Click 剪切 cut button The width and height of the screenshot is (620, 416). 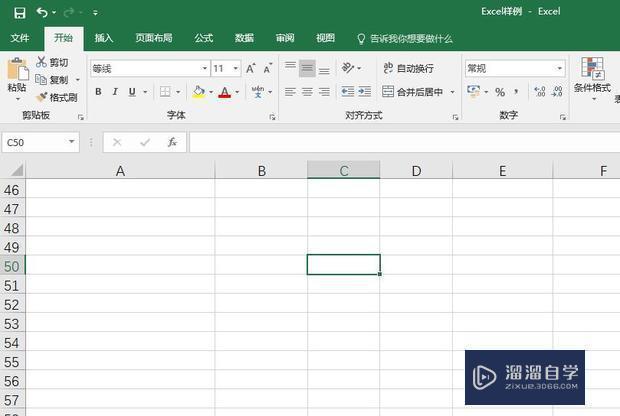pyautogui.click(x=52, y=62)
